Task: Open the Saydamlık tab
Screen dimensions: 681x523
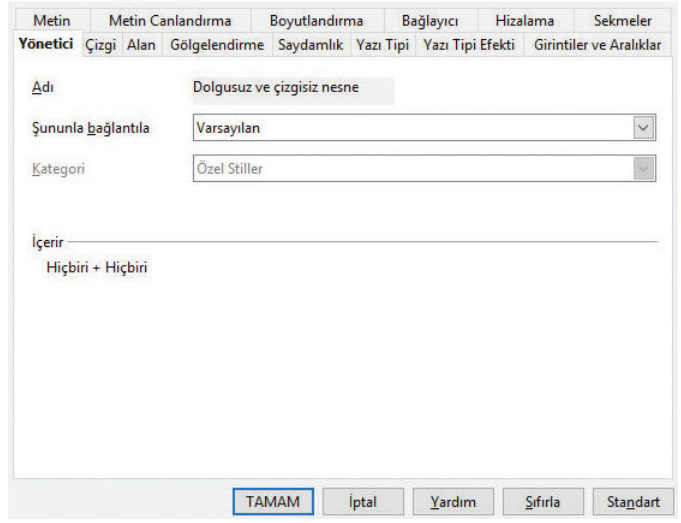Action: 310,46
